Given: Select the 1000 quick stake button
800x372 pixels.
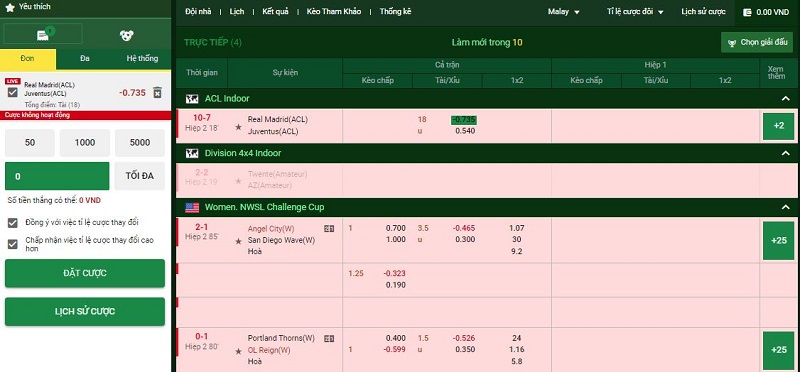Looking at the screenshot, I should pyautogui.click(x=85, y=143).
